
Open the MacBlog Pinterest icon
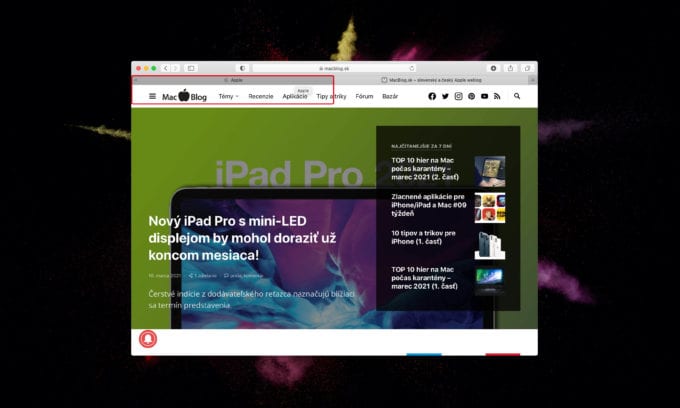pos(471,96)
